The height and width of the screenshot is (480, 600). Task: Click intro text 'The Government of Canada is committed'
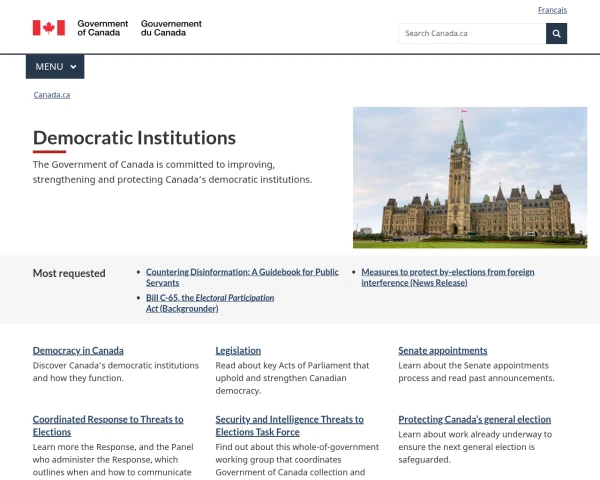124,165
